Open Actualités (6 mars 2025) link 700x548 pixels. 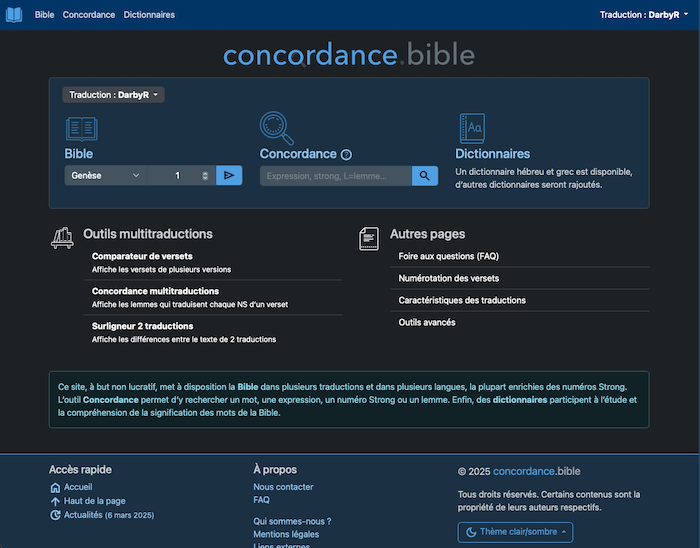coord(109,515)
